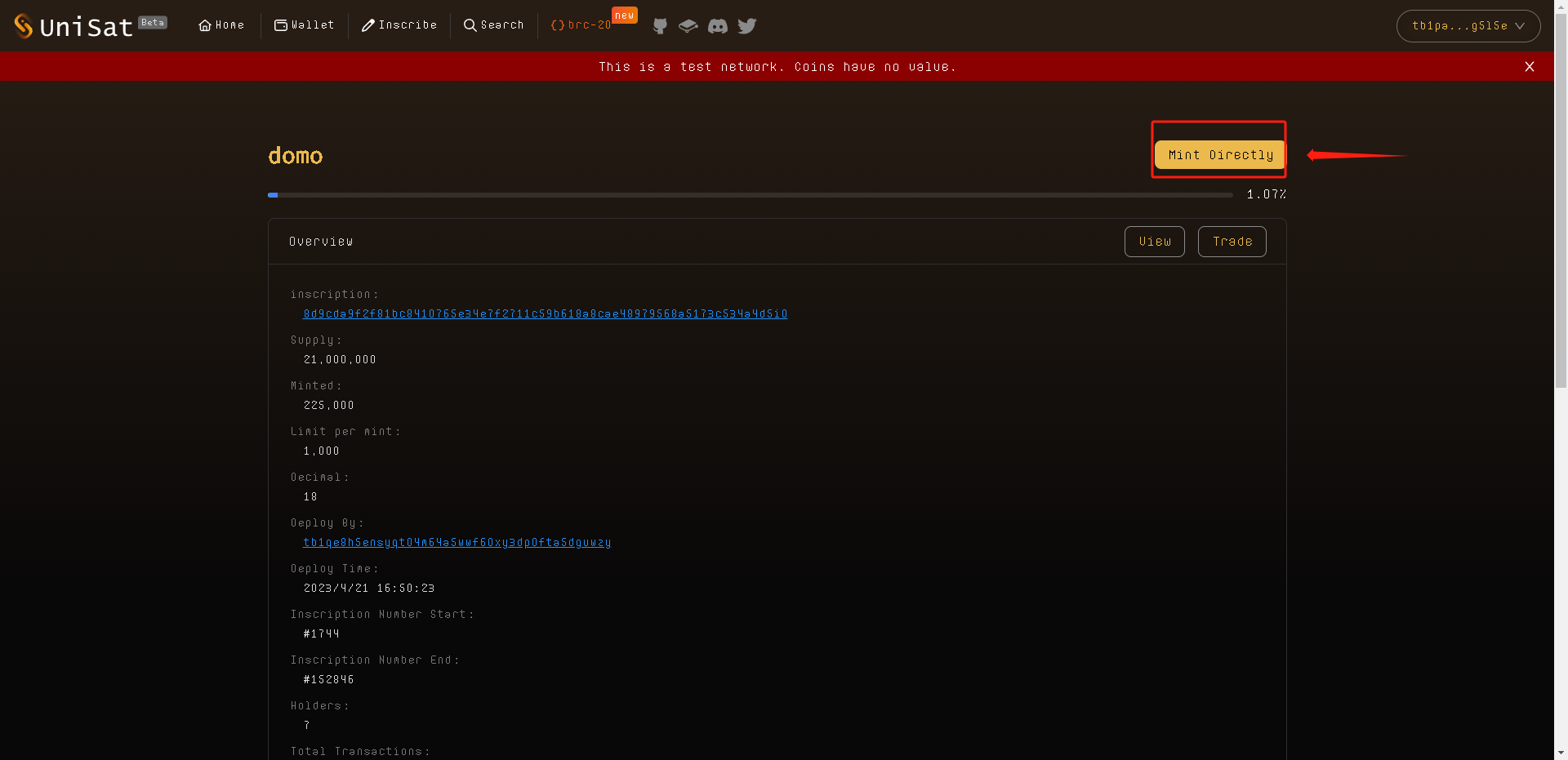This screenshot has width=1568, height=760.
Task: Click the Trade button in Overview
Action: tap(1232, 242)
